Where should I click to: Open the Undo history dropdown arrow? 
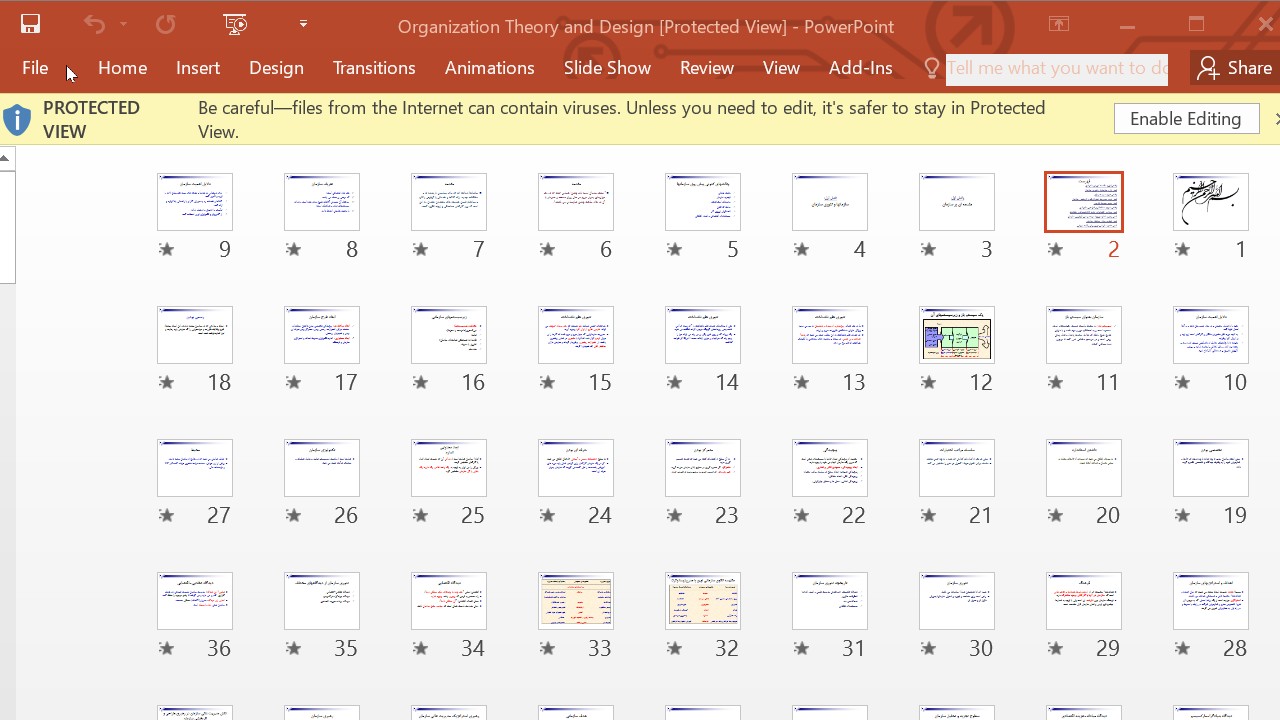[123, 25]
